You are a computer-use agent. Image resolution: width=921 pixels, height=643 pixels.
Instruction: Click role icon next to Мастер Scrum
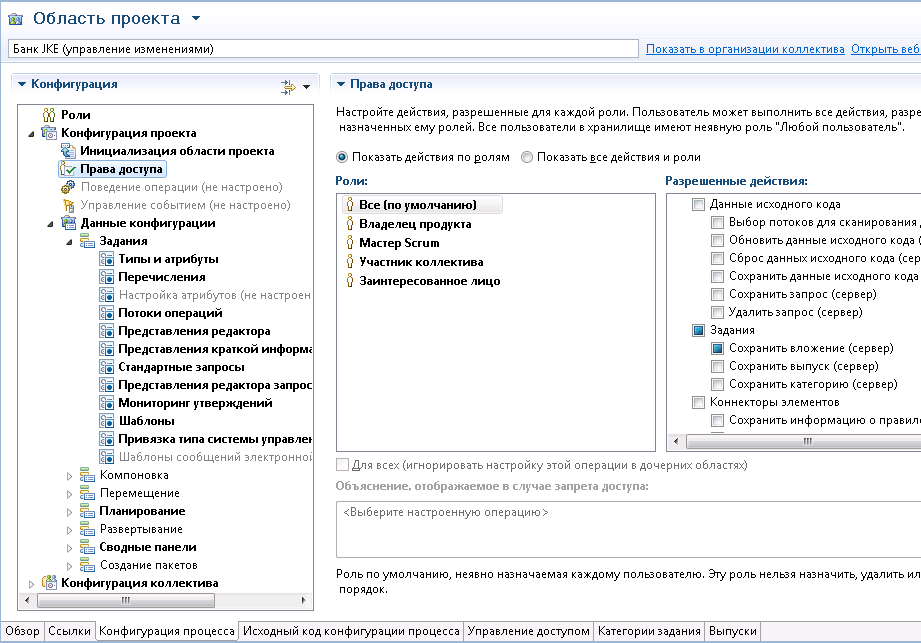pos(350,243)
